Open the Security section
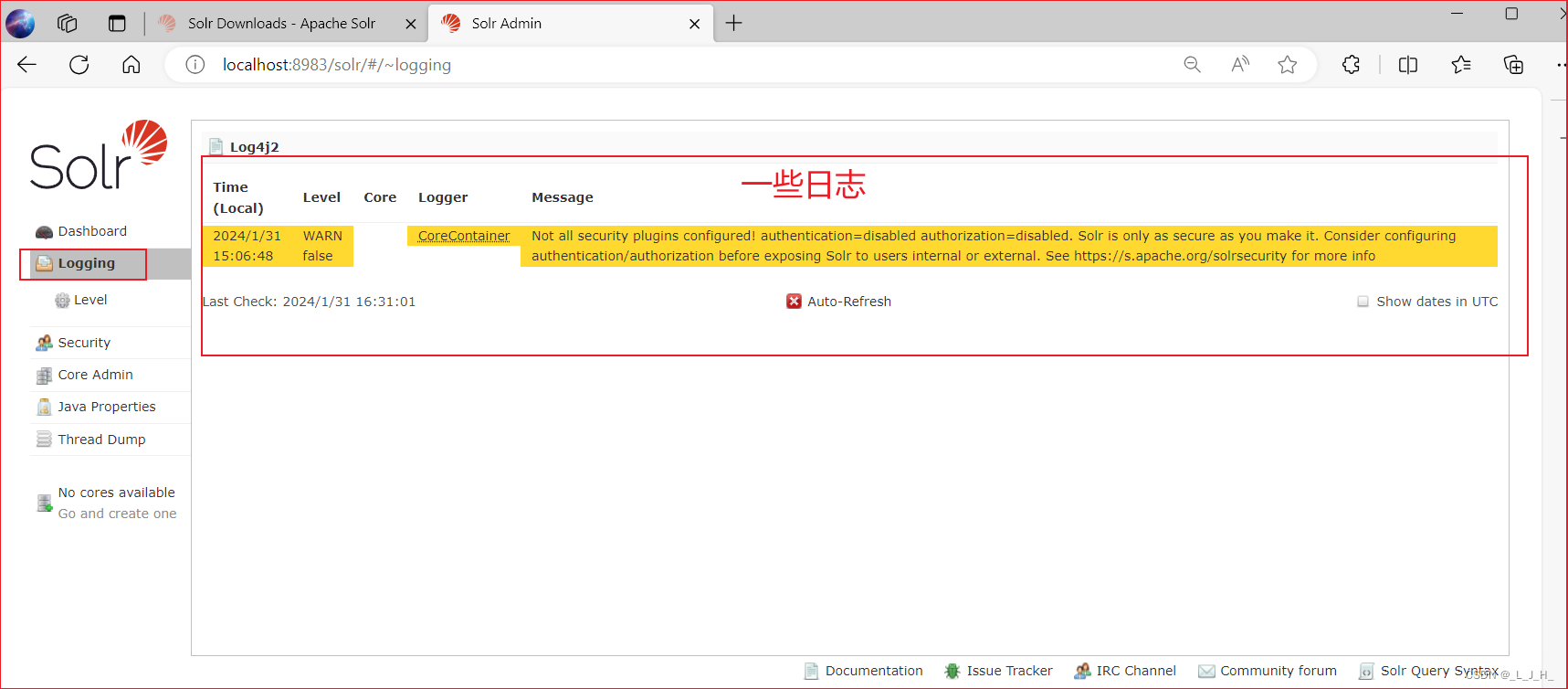This screenshot has width=1568, height=689. (x=84, y=343)
